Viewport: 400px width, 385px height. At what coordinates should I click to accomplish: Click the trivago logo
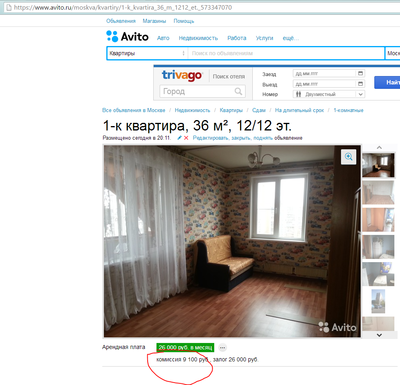pos(182,75)
